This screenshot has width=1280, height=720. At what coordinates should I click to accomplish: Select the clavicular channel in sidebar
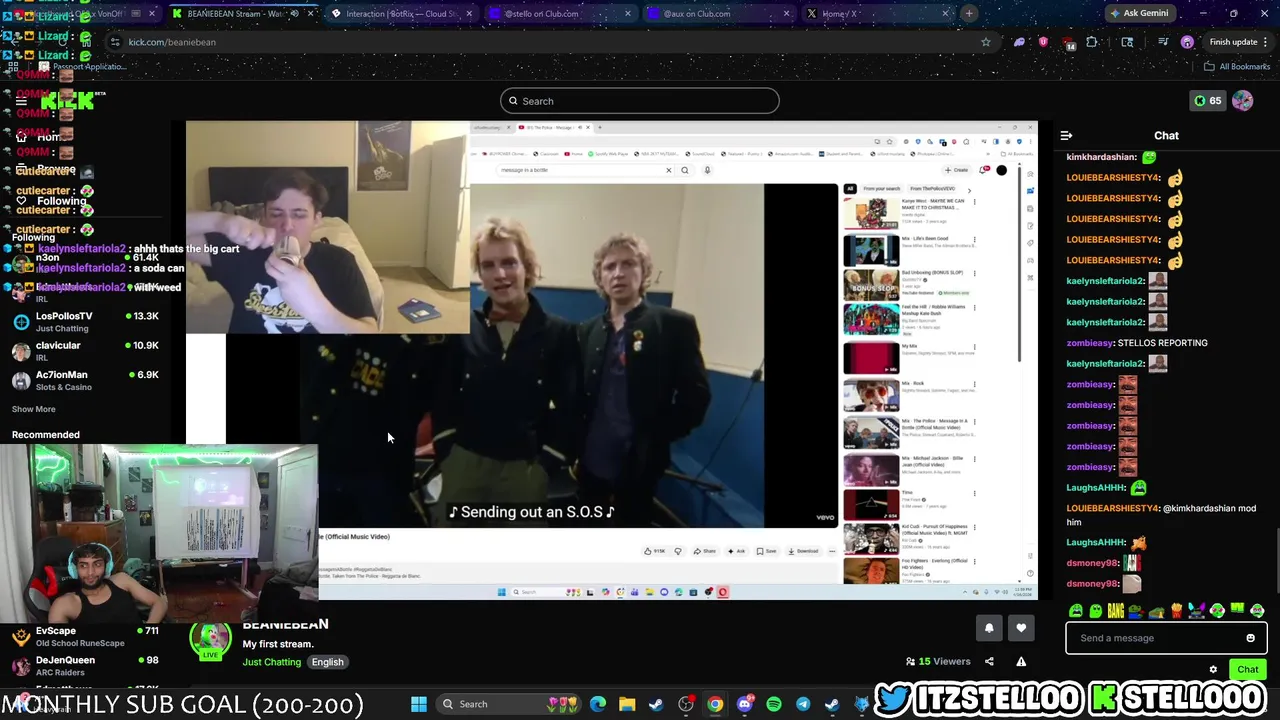(x=85, y=351)
